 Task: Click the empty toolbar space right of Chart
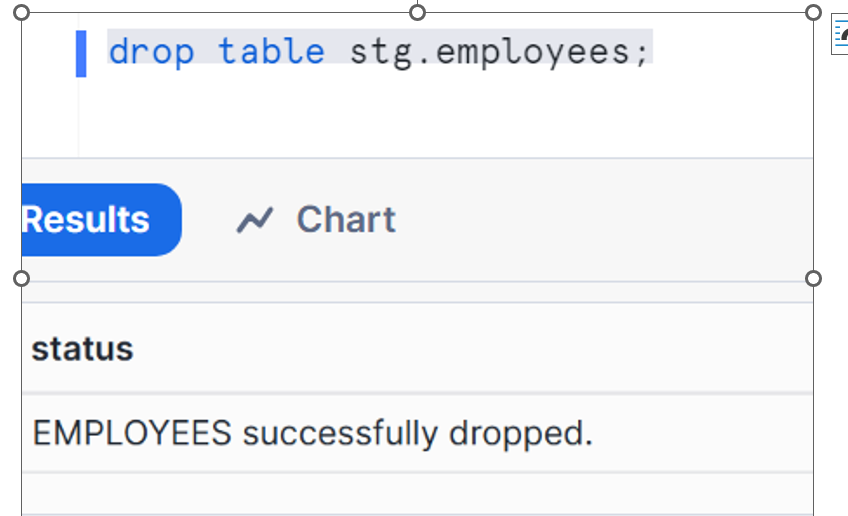(x=600, y=220)
